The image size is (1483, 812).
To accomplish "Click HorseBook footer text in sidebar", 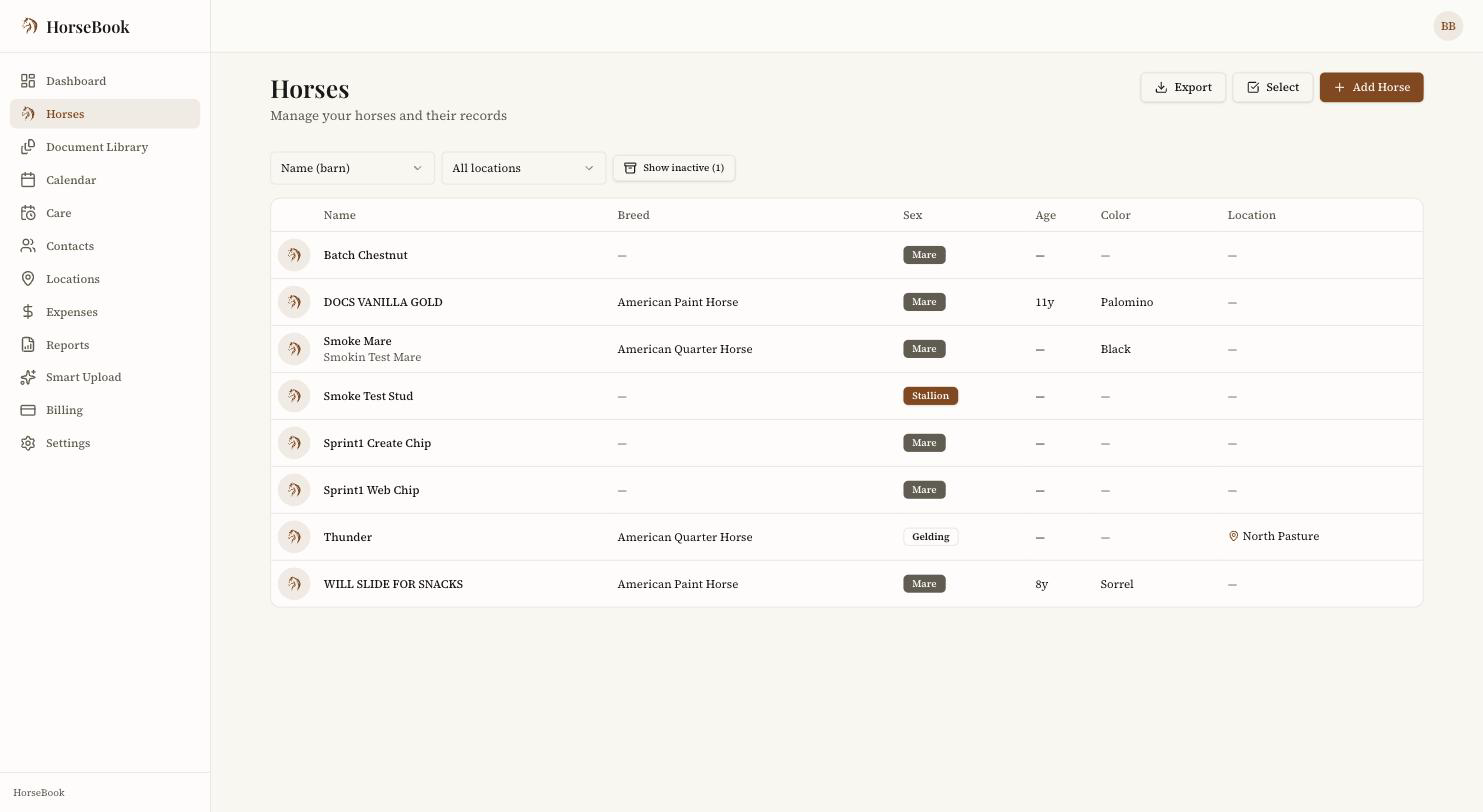I will point(39,793).
